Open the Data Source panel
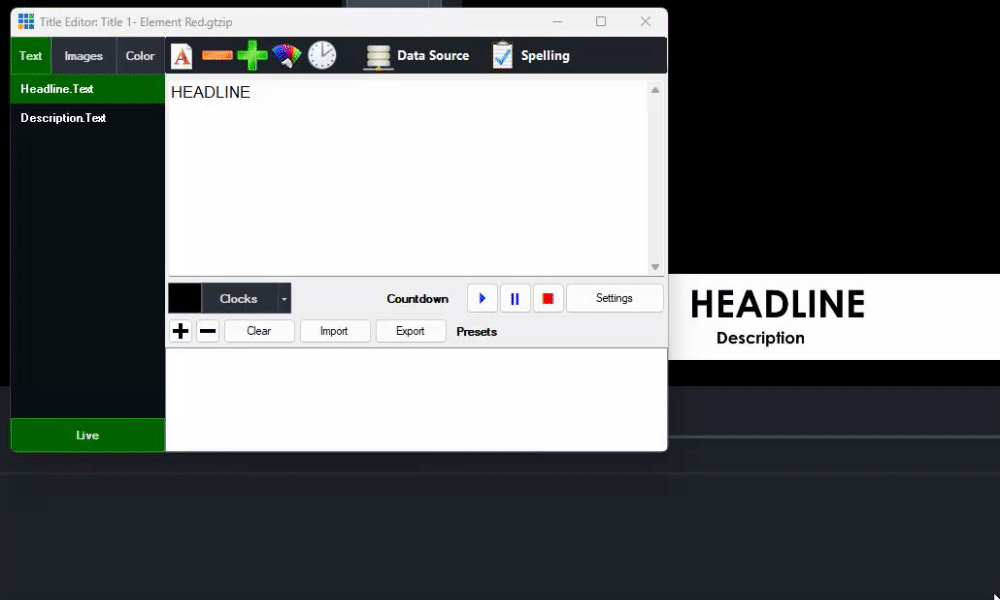Viewport: 1000px width, 600px height. pos(420,55)
